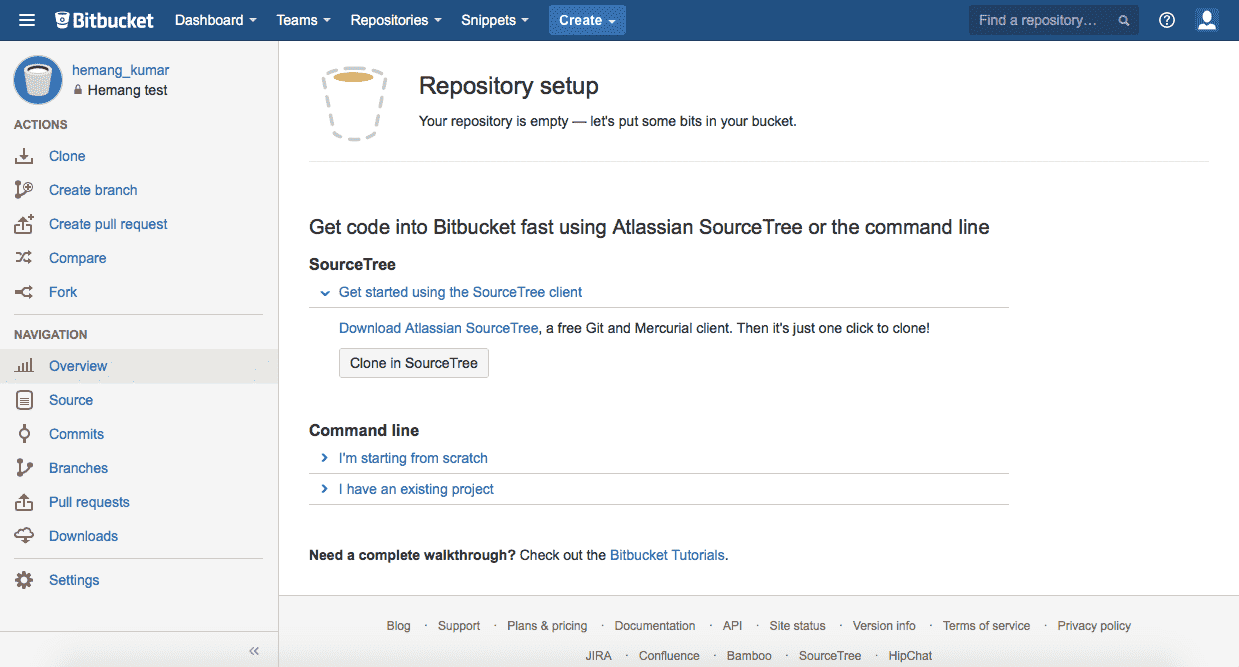Screen dimensions: 1239x667
Task: Click the repository bucket avatar
Action: click(38, 80)
